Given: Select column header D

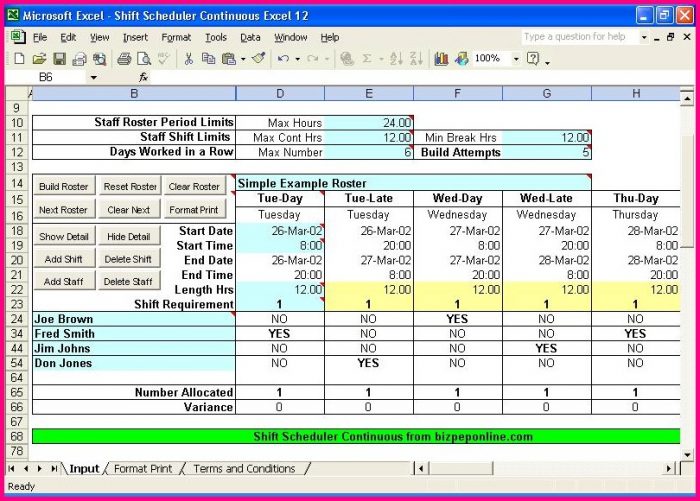Looking at the screenshot, I should [280, 93].
